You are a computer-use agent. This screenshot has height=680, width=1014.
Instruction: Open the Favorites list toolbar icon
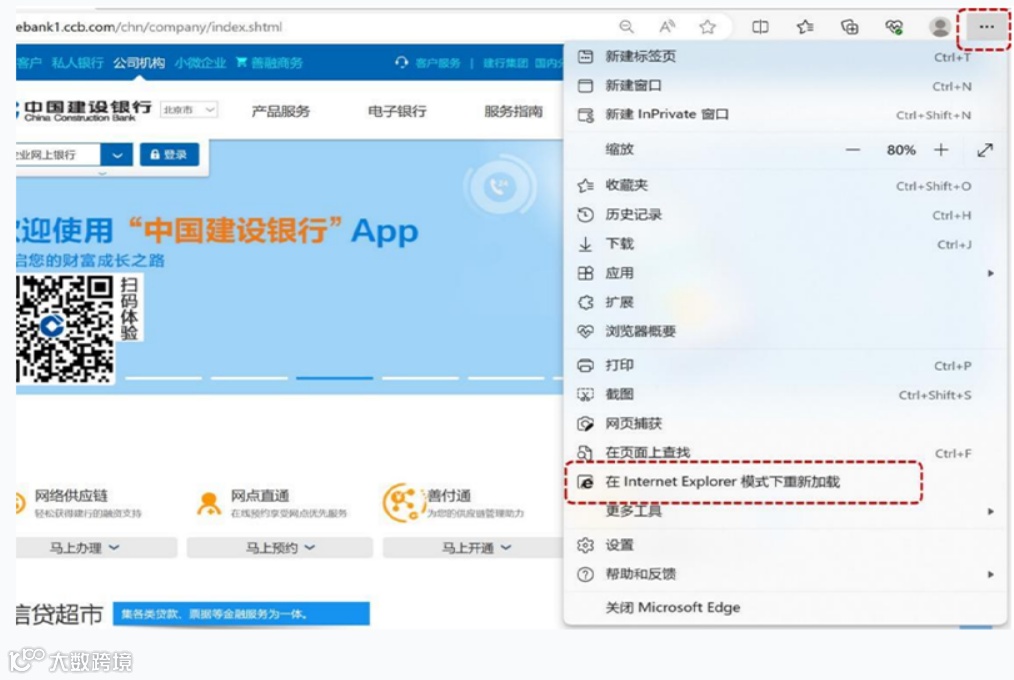[805, 27]
